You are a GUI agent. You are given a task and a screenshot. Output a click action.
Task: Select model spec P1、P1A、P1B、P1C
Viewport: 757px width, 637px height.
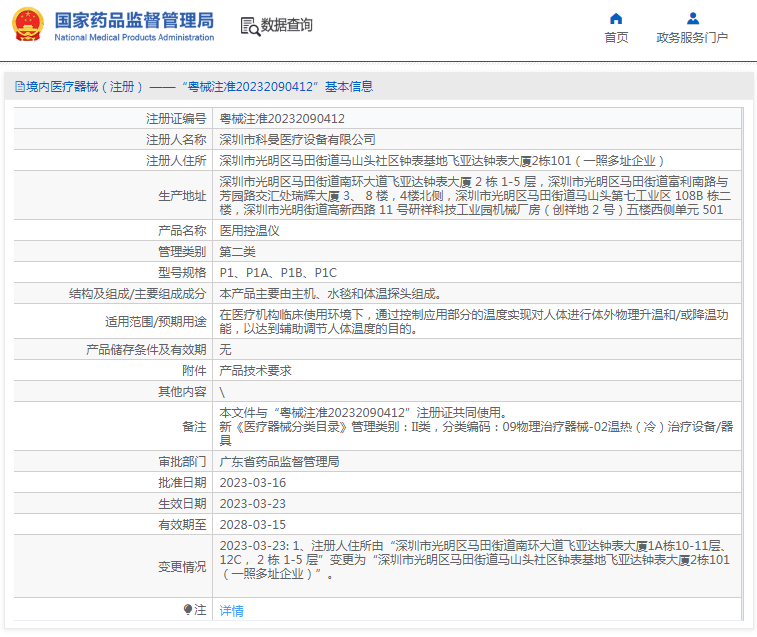click(x=278, y=273)
